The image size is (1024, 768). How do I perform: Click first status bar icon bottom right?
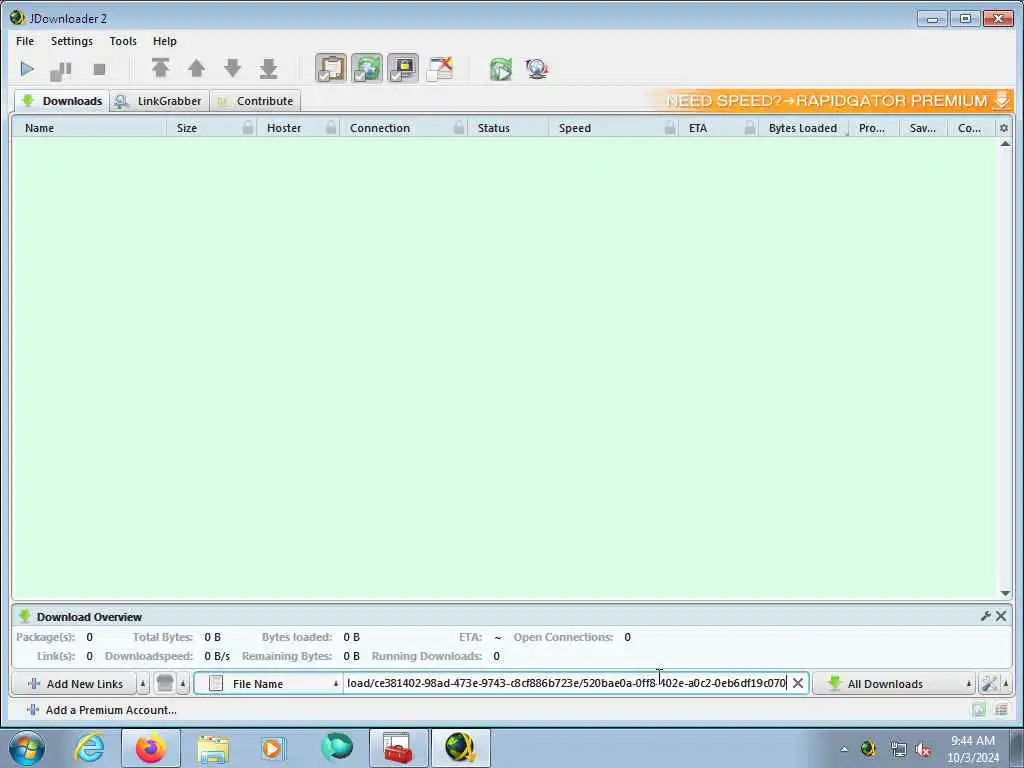click(978, 710)
